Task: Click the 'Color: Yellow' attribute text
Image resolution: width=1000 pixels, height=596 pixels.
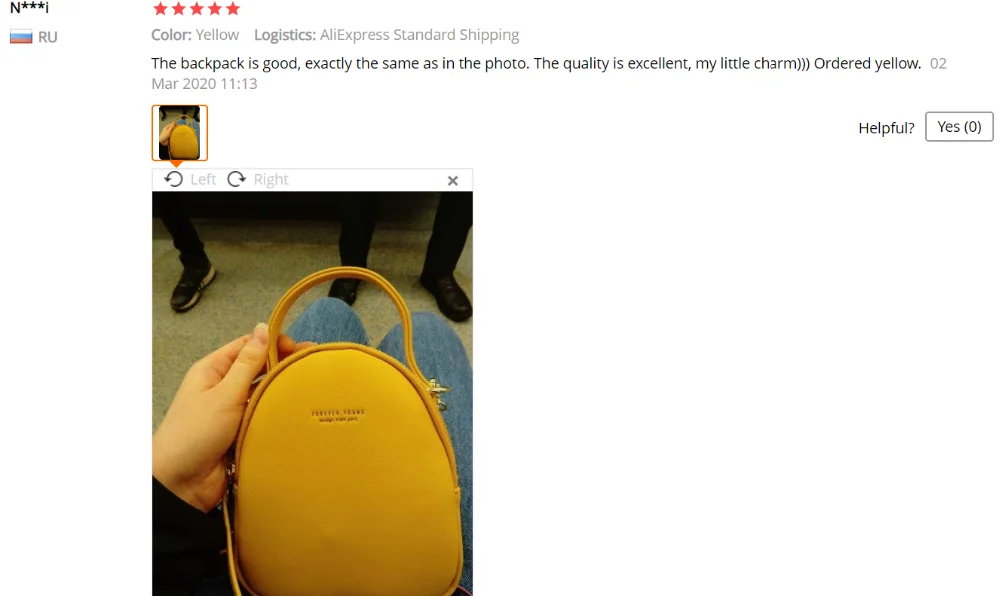Action: (195, 34)
